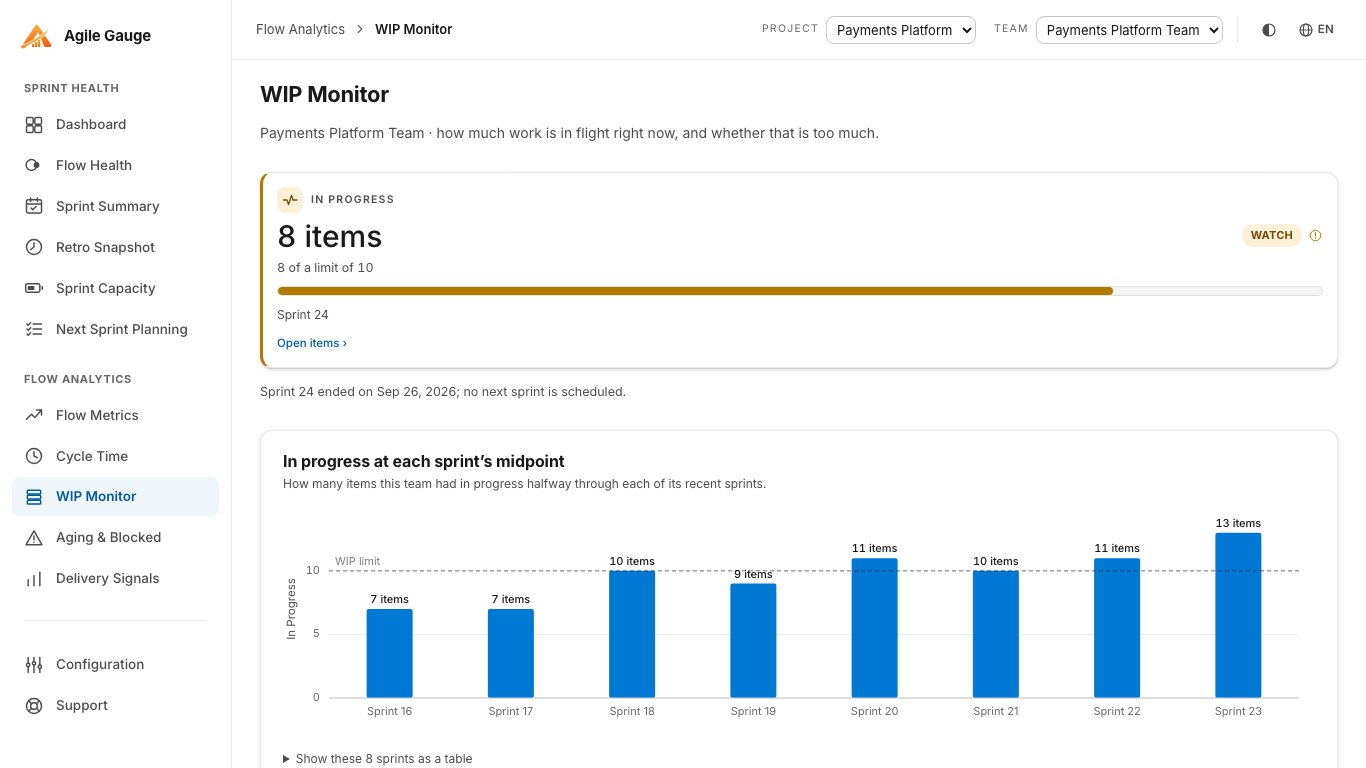The width and height of the screenshot is (1366, 768).
Task: Open the Team dropdown
Action: pos(1129,30)
